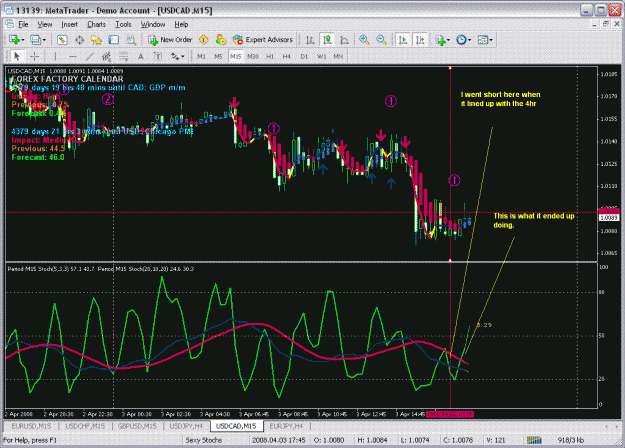The height and width of the screenshot is (448, 625).
Task: Open the Strategy Tester magnifier icon
Action: [131, 39]
